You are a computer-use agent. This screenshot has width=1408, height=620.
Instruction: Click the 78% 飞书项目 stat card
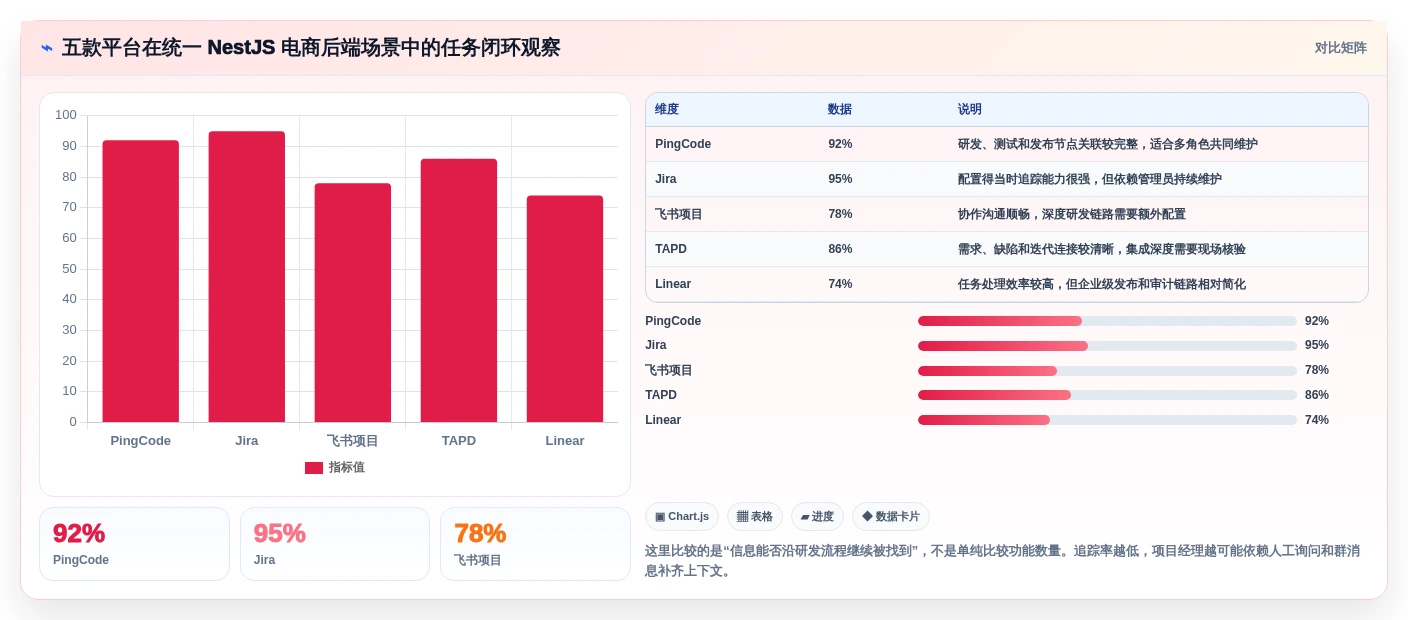(x=535, y=544)
